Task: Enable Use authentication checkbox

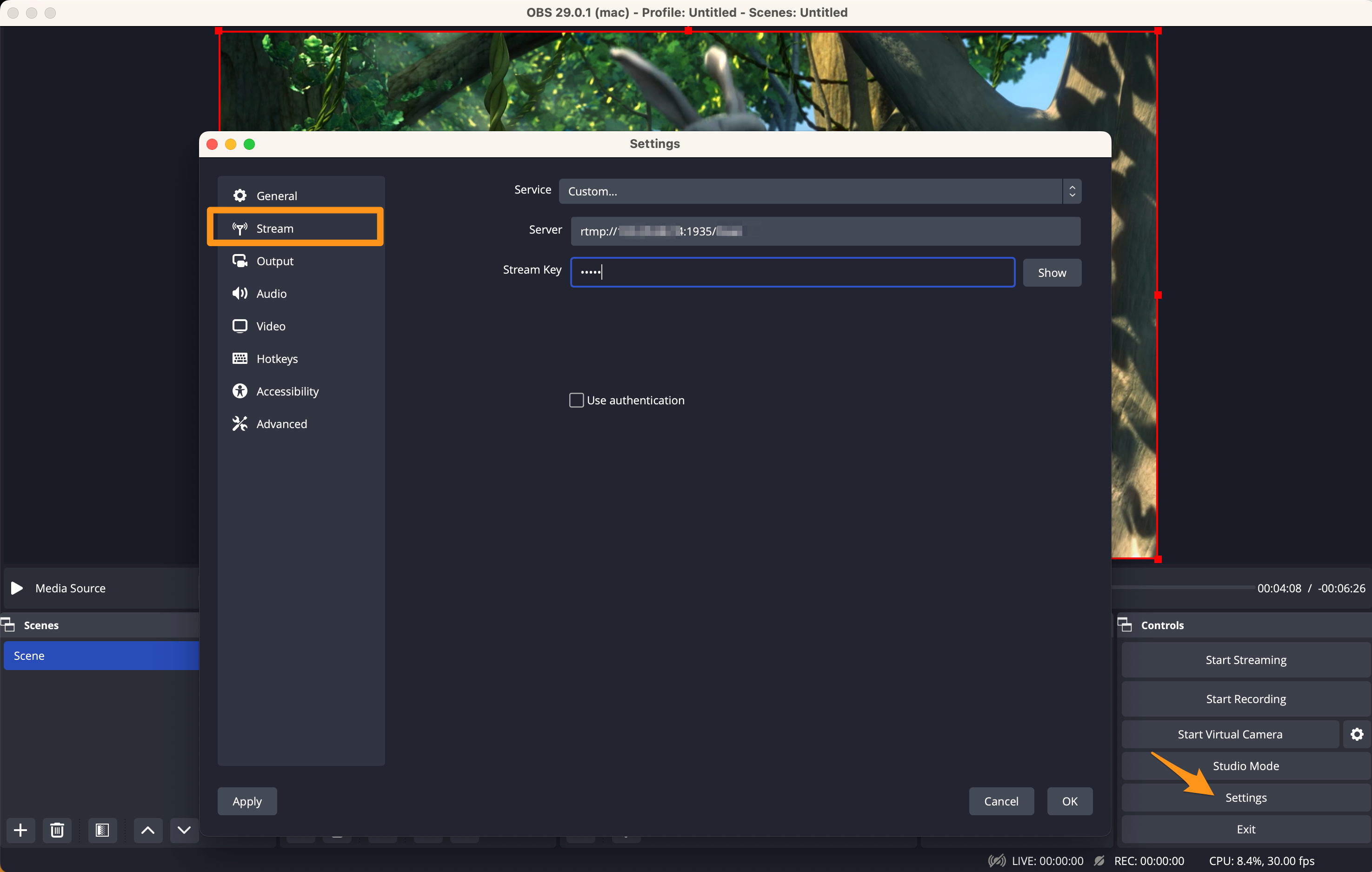Action: 576,400
